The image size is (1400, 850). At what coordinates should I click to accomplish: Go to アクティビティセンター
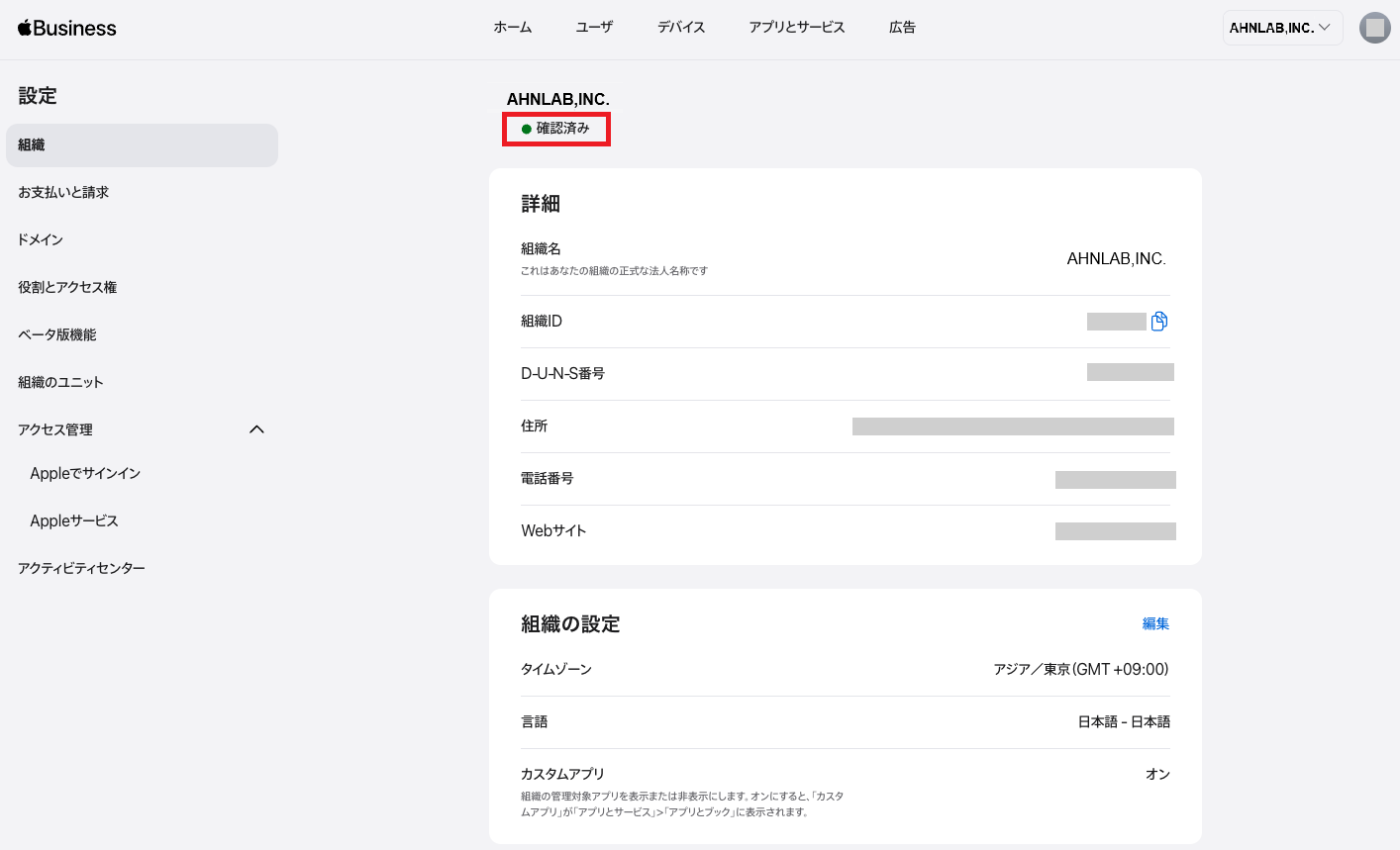click(81, 568)
